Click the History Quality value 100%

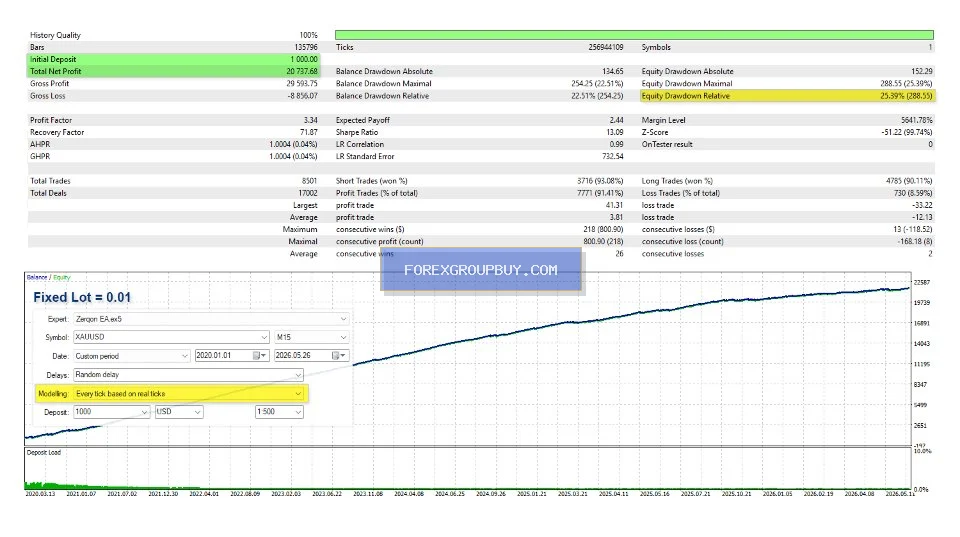[x=309, y=36]
